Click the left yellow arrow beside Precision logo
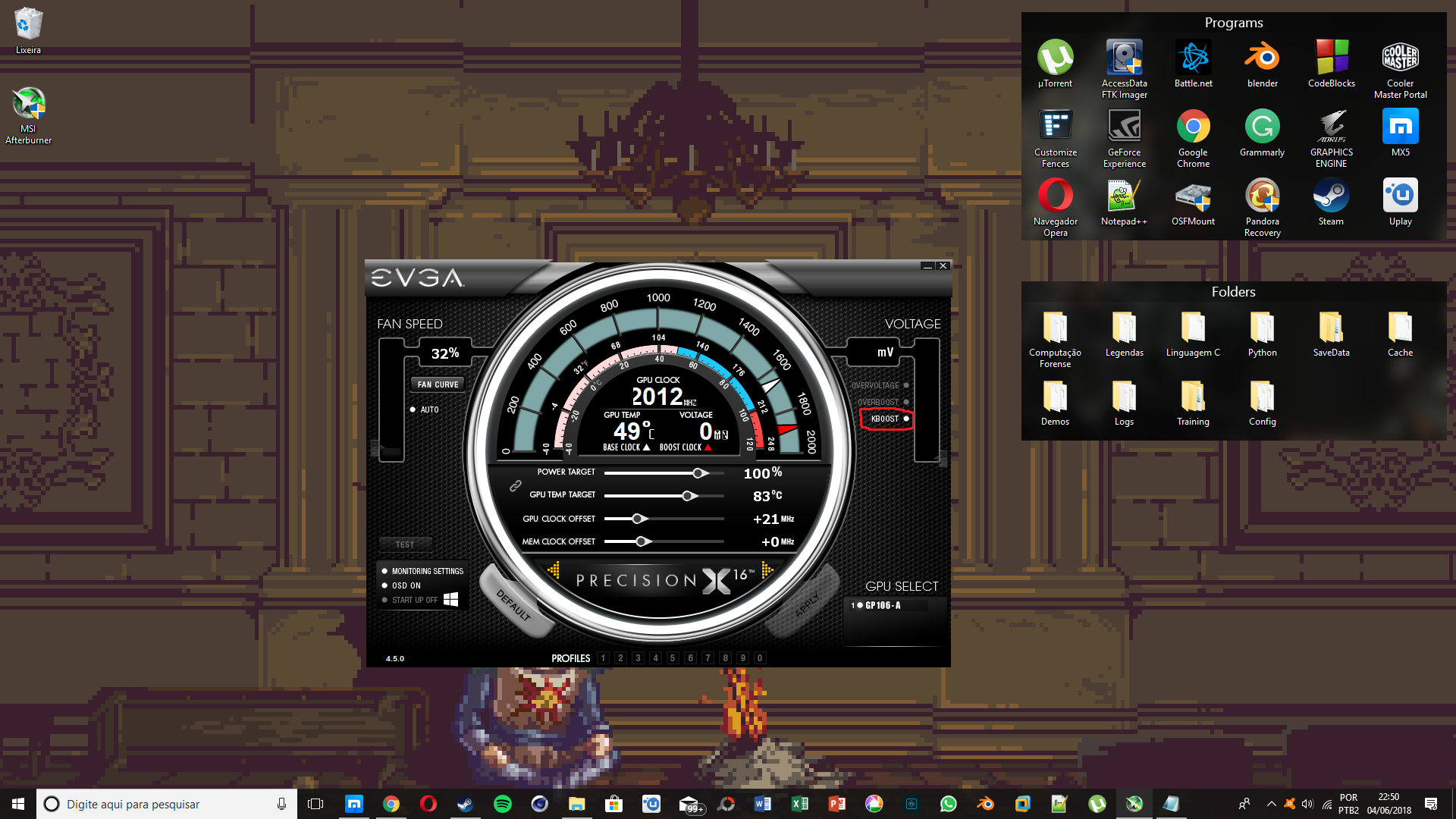Screen dimensions: 1456x819 point(554,570)
